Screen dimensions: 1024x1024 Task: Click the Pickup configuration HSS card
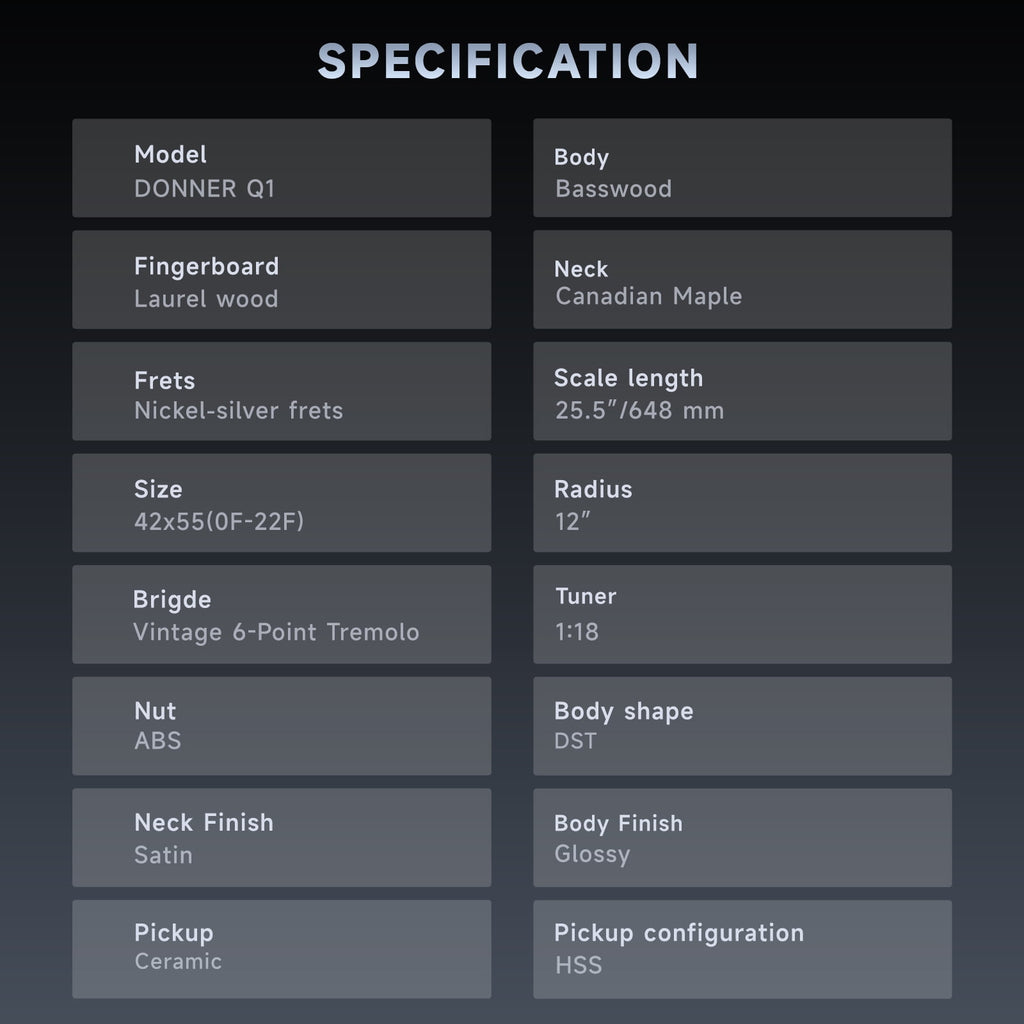click(x=743, y=949)
